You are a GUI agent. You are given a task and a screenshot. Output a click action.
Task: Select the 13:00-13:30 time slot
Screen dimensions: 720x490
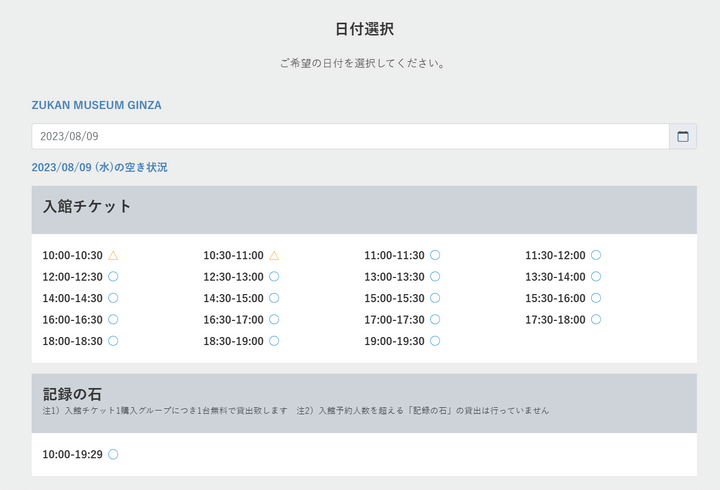[x=394, y=277]
